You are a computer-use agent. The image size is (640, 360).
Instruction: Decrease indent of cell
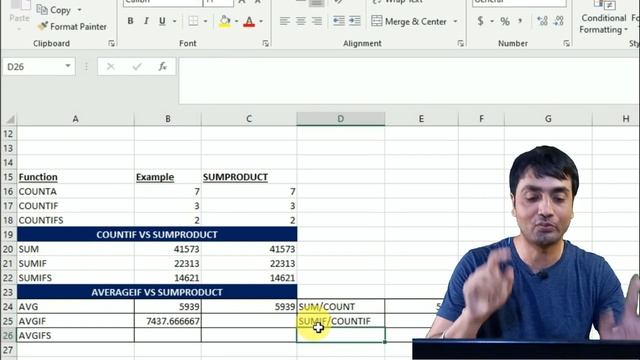point(338,21)
